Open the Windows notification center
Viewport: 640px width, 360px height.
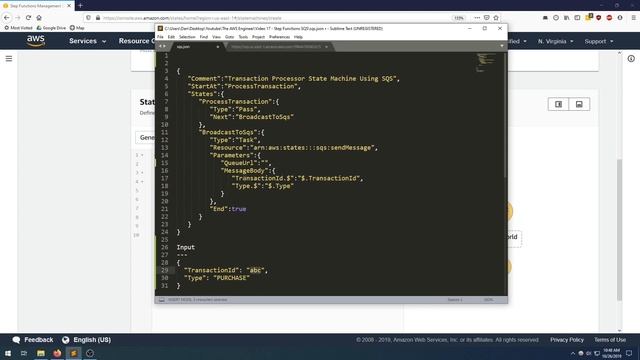coord(629,353)
